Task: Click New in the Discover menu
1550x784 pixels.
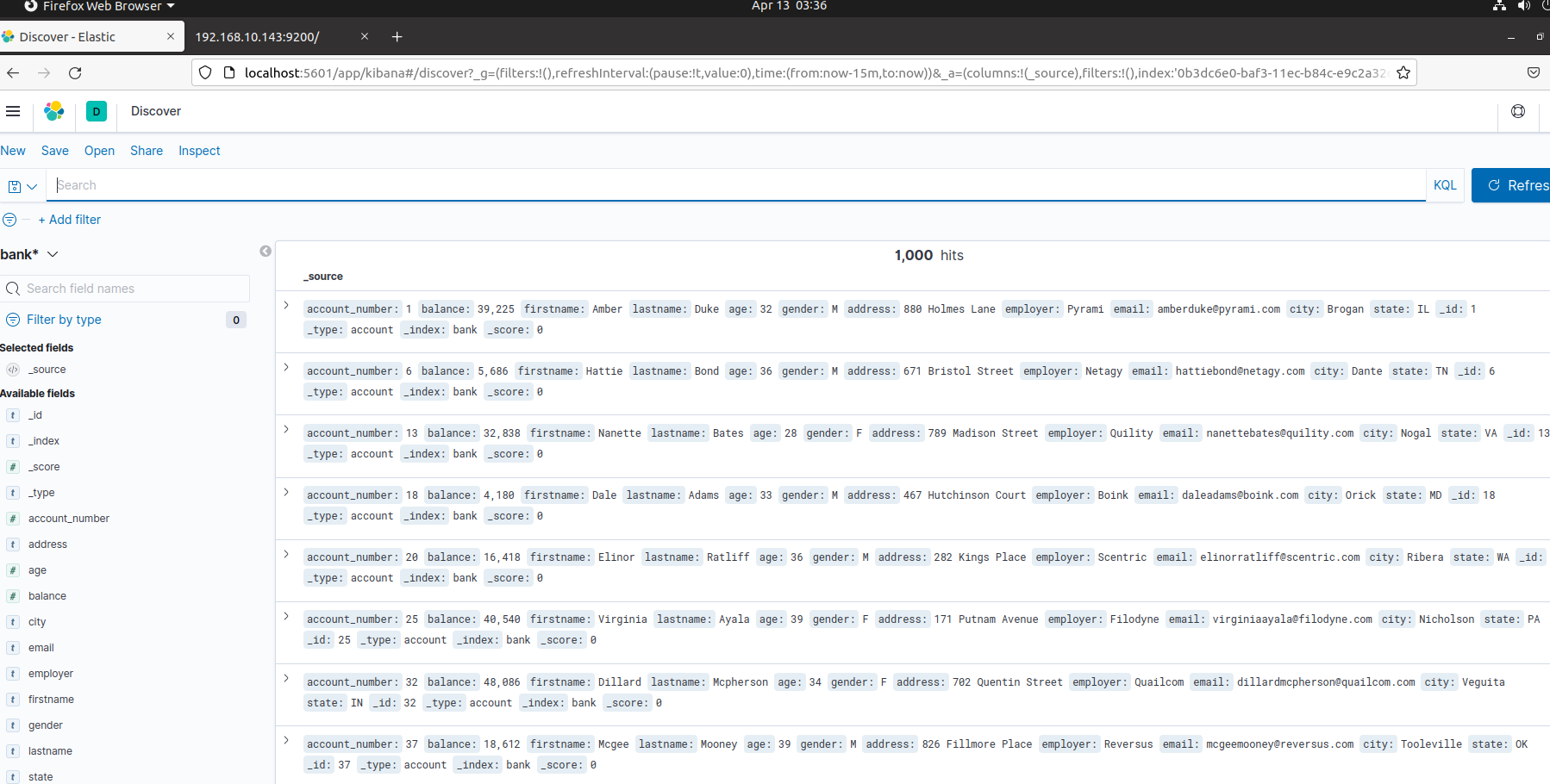Action: click(13, 151)
